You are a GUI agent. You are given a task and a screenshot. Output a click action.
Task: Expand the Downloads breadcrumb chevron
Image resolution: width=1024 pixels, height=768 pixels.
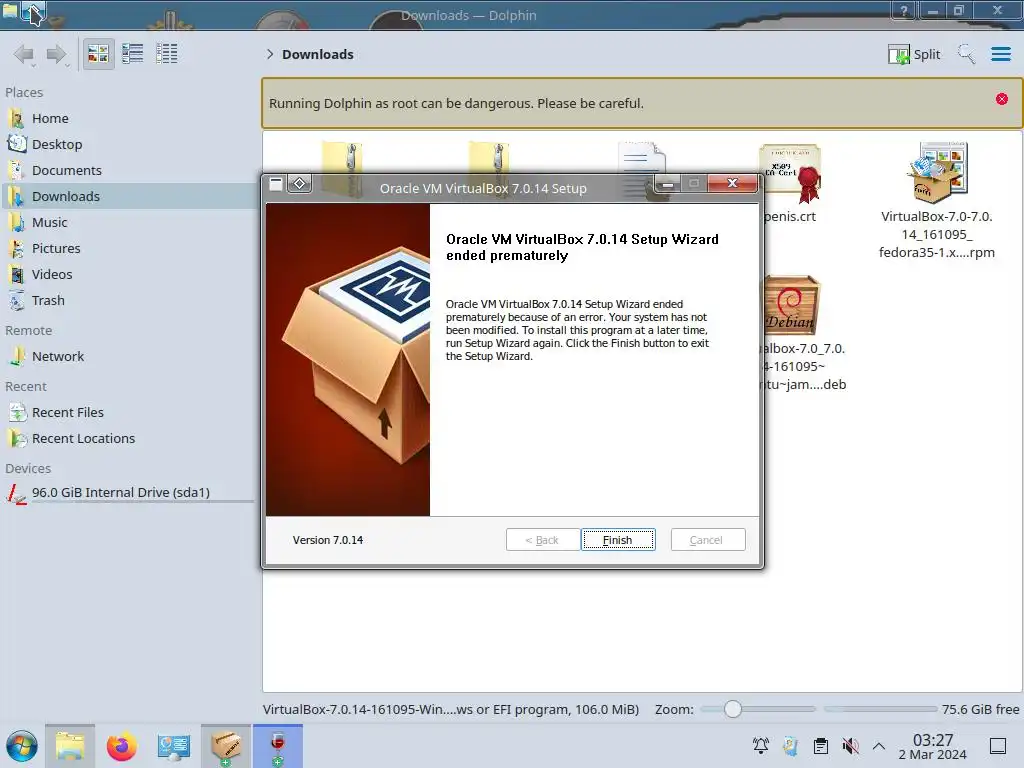pos(270,54)
